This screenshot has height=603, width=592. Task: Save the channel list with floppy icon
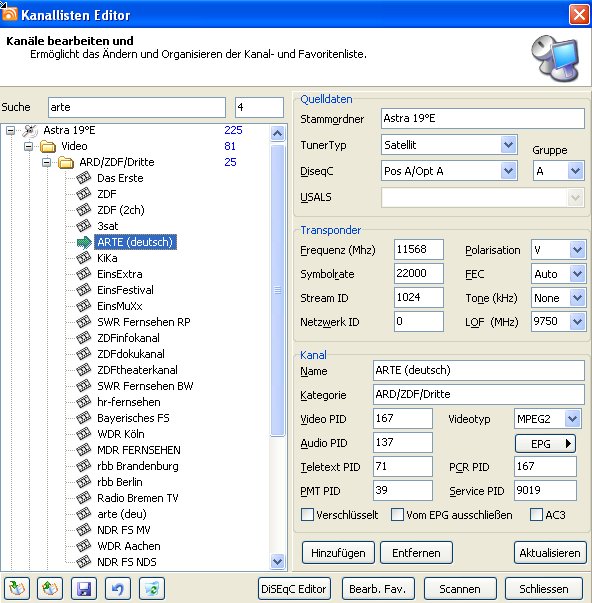pyautogui.click(x=84, y=588)
